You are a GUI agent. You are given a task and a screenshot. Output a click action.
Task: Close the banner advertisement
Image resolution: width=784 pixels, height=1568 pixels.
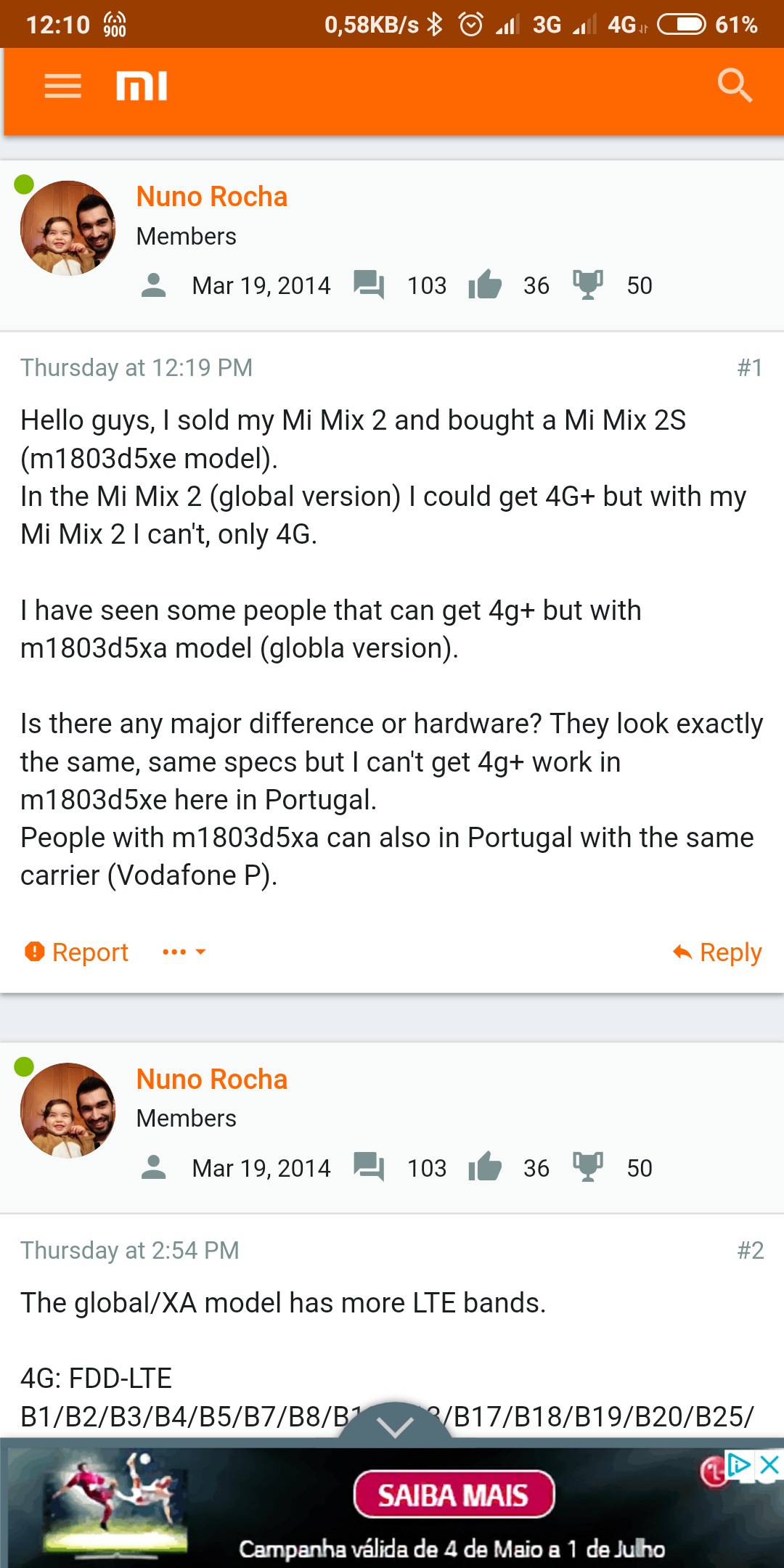coord(769,1465)
